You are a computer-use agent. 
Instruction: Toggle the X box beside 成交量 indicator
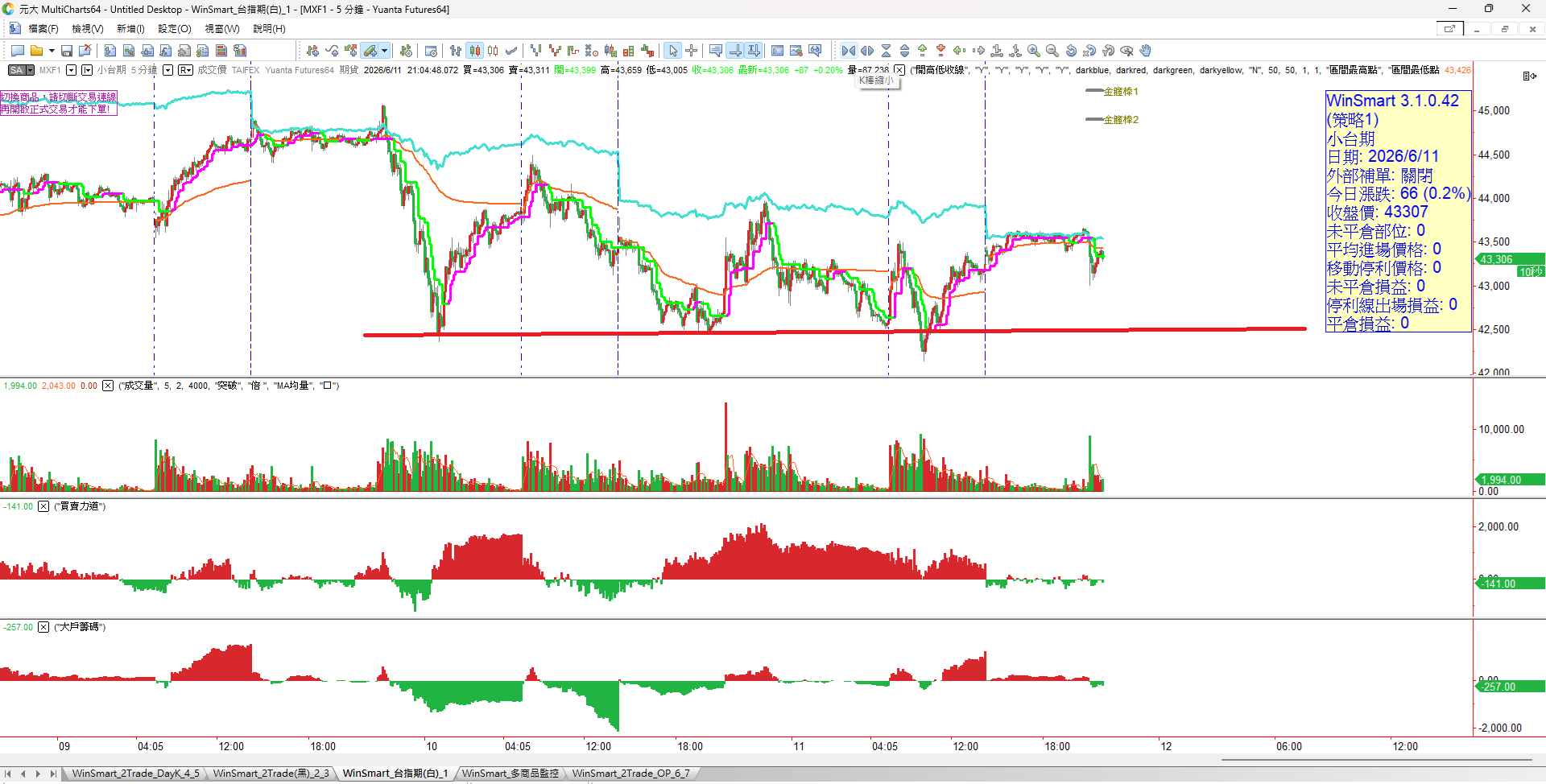(108, 386)
